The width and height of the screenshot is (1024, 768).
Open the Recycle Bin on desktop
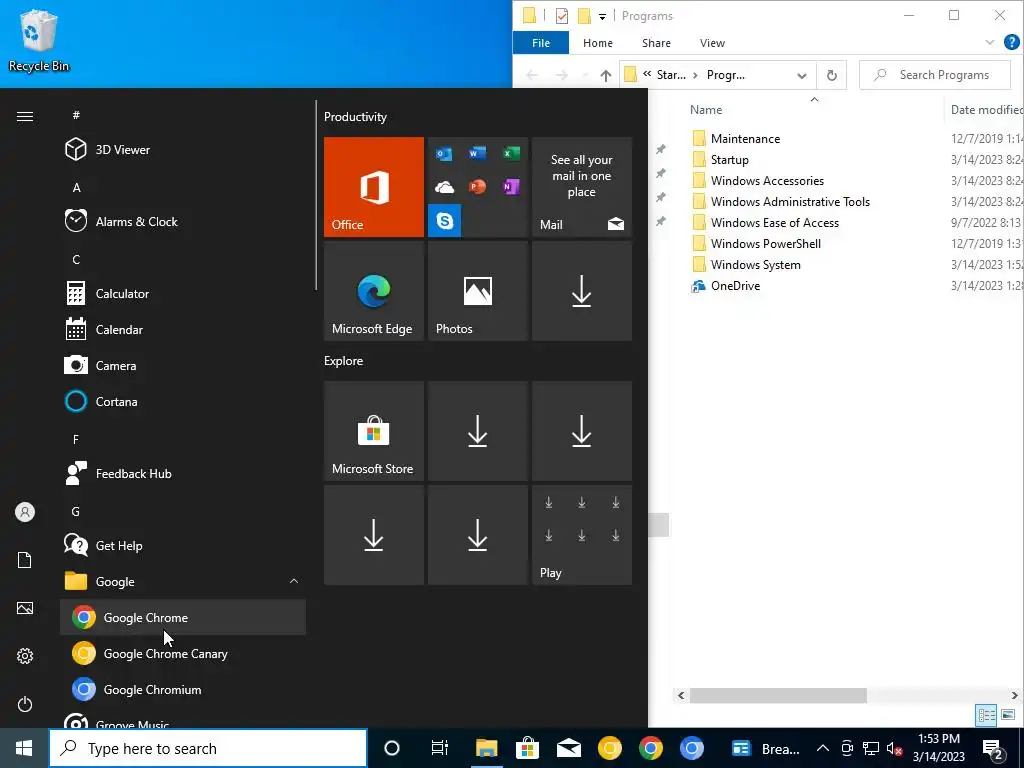(x=39, y=40)
